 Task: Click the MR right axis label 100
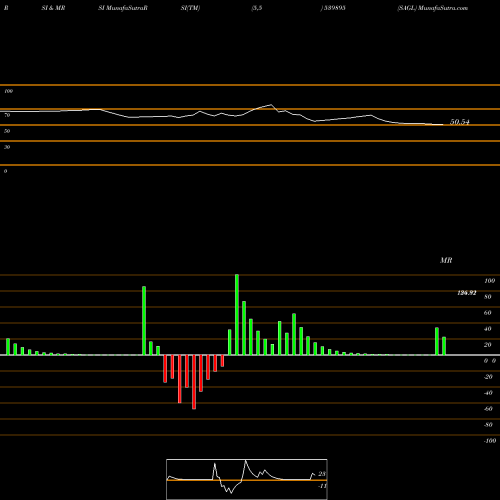pyautogui.click(x=489, y=281)
